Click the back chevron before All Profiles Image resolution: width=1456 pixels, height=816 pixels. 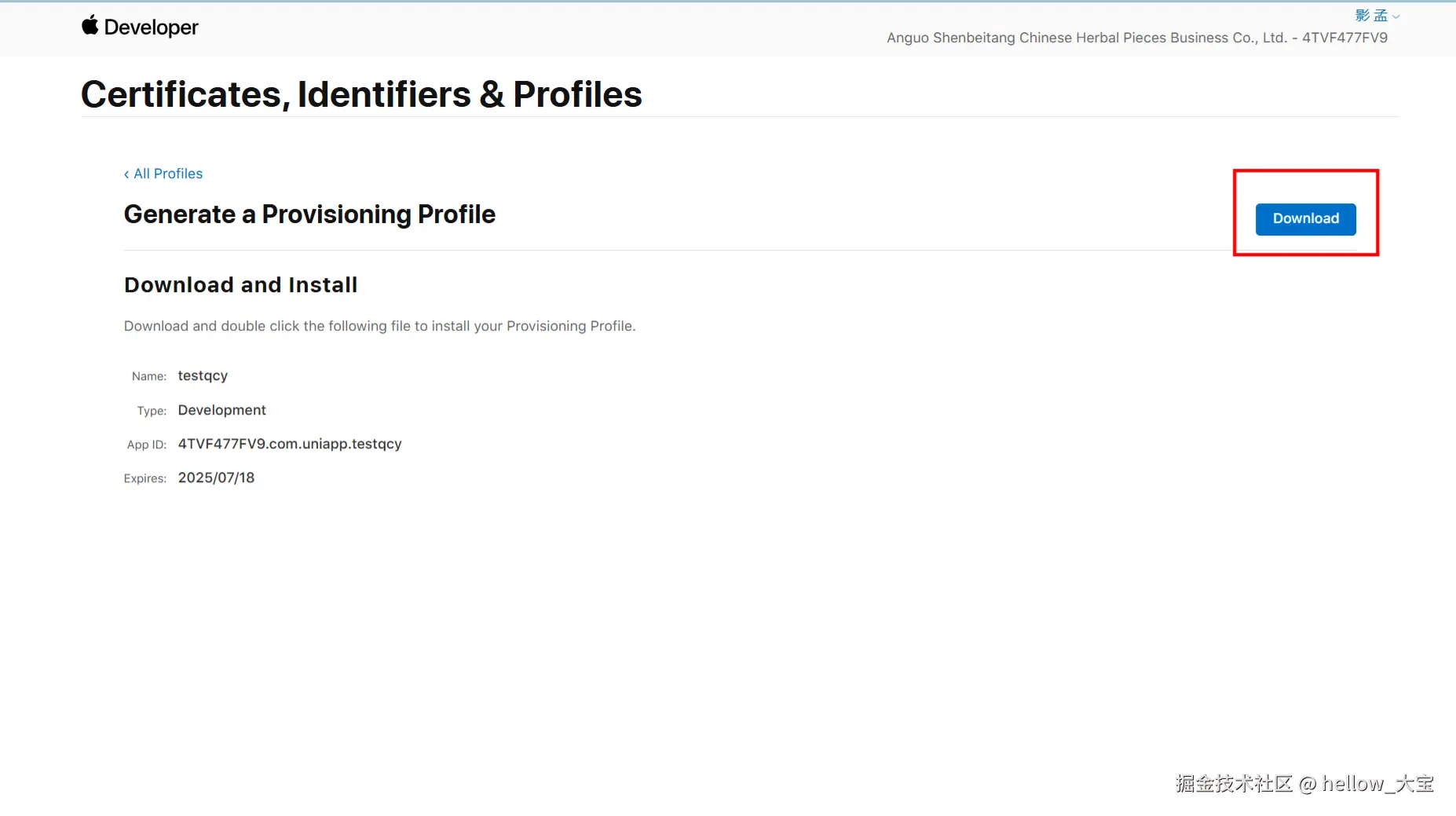[126, 174]
